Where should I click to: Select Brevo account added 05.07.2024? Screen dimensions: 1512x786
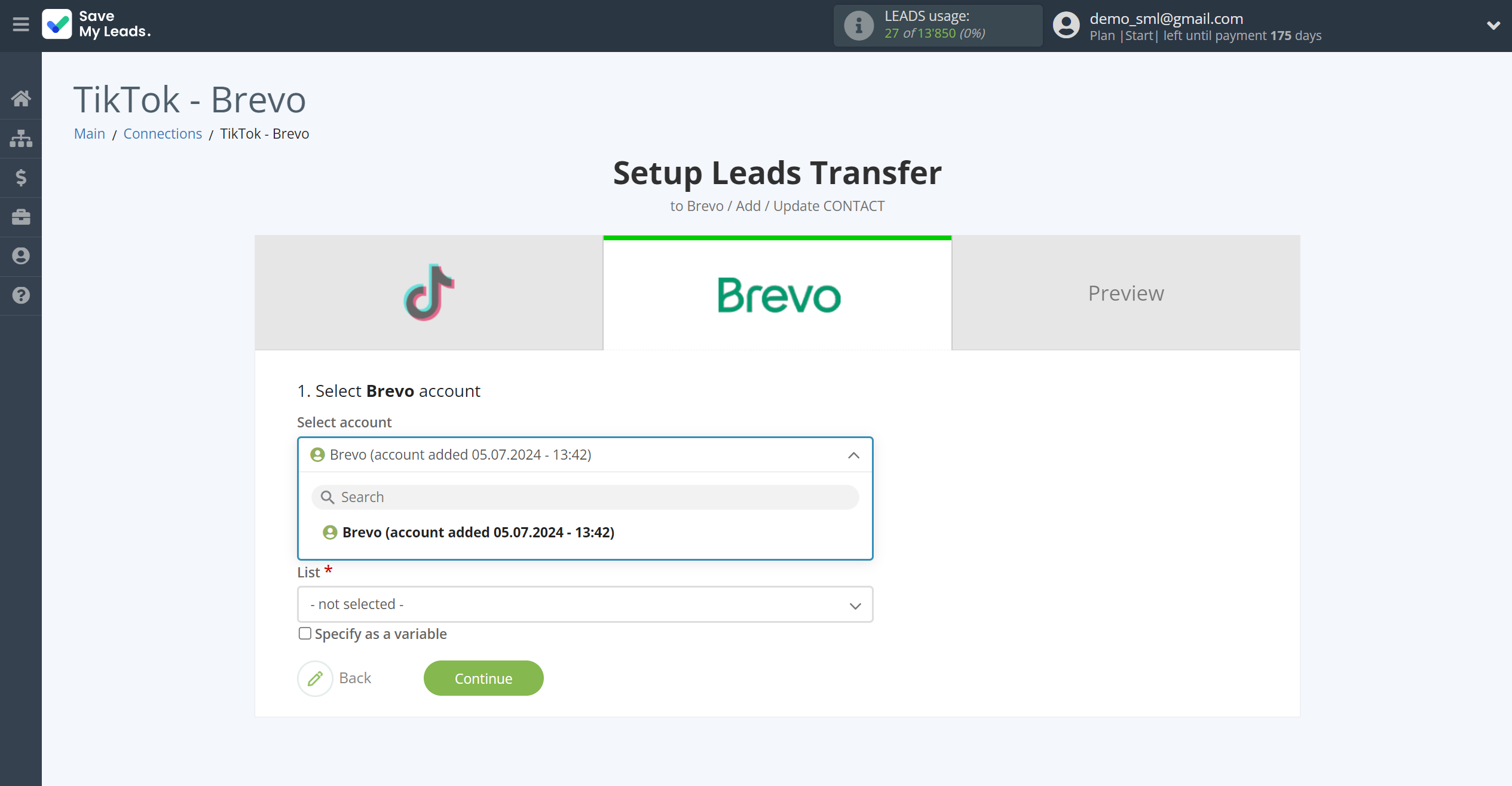point(478,532)
